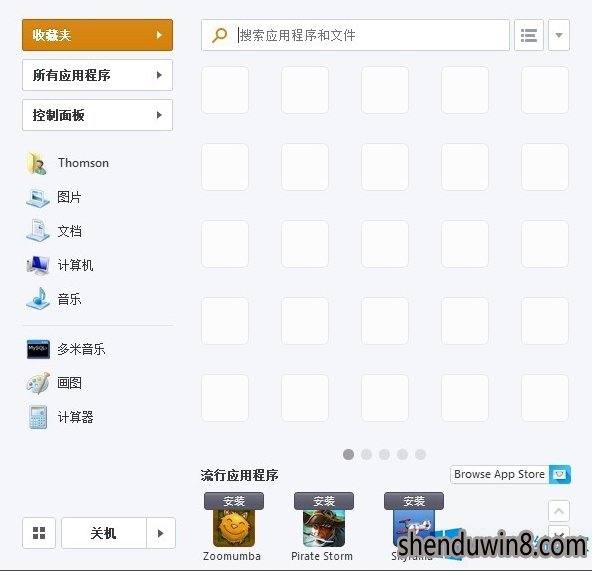The width and height of the screenshot is (592, 571).
Task: Expand 所有应用程序 menu
Action: (x=97, y=75)
